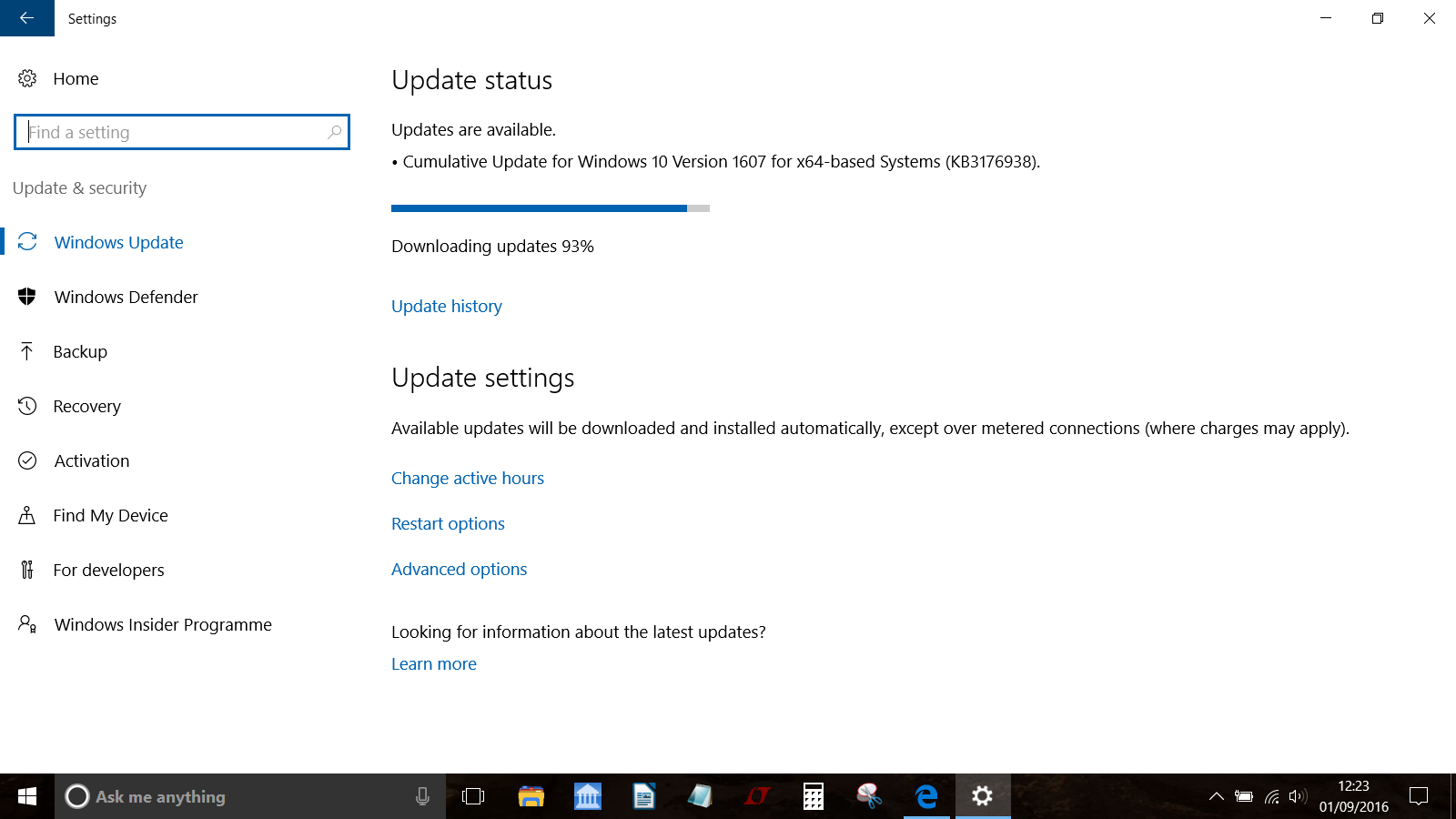
Task: Click the For developers tools icon
Action: pos(27,570)
